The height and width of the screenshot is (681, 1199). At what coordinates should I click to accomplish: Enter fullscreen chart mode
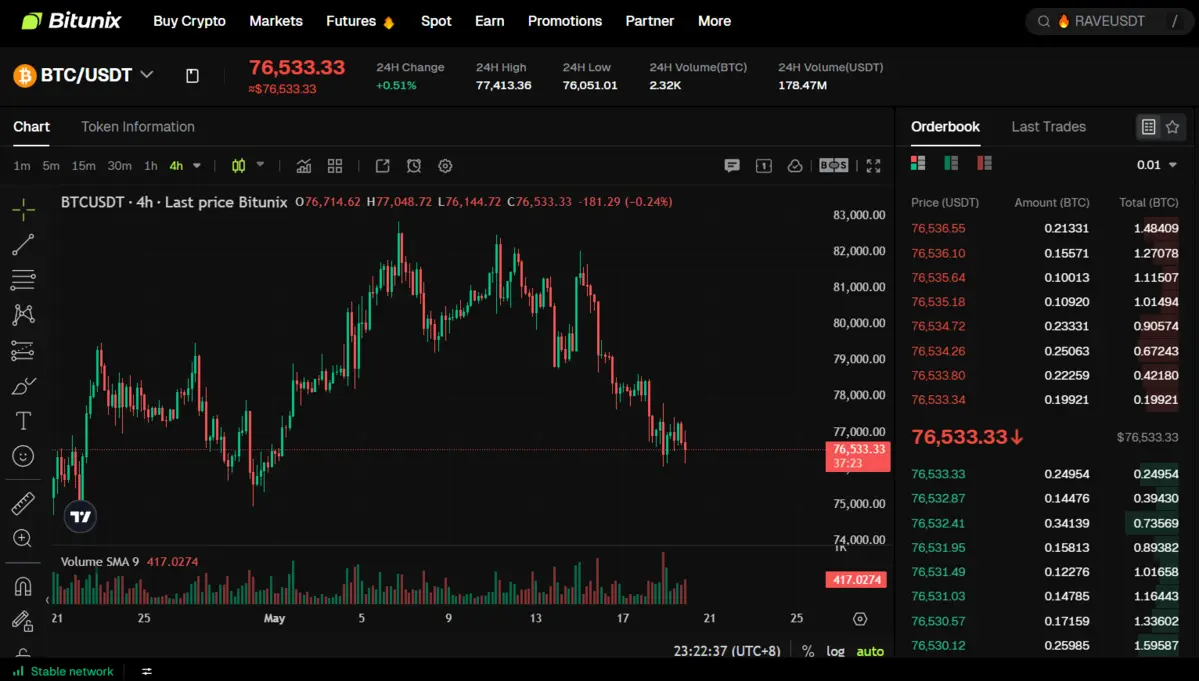(x=873, y=166)
